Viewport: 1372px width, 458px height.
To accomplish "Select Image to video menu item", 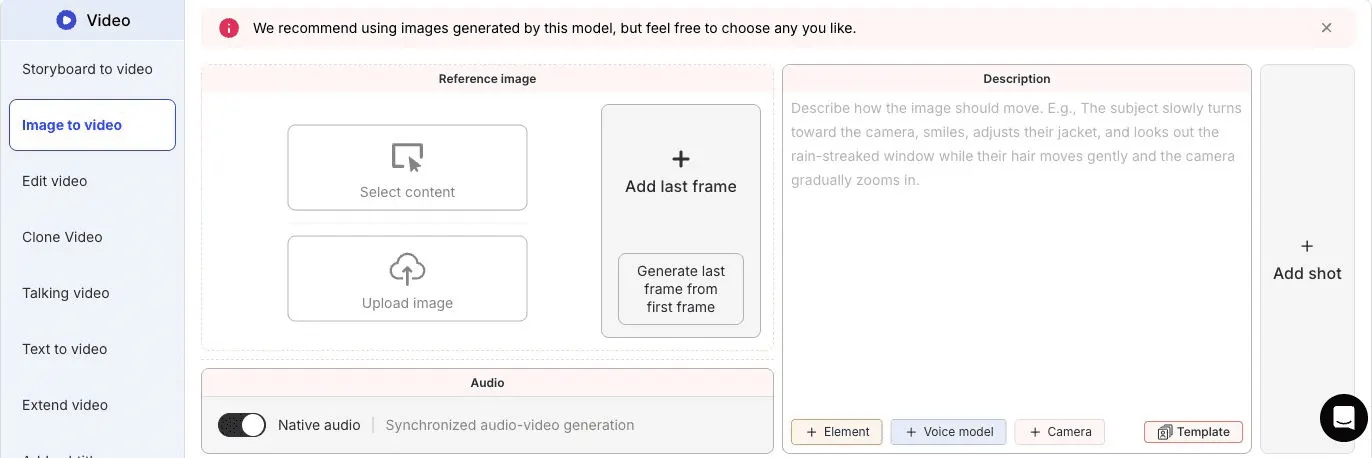I will tap(92, 125).
